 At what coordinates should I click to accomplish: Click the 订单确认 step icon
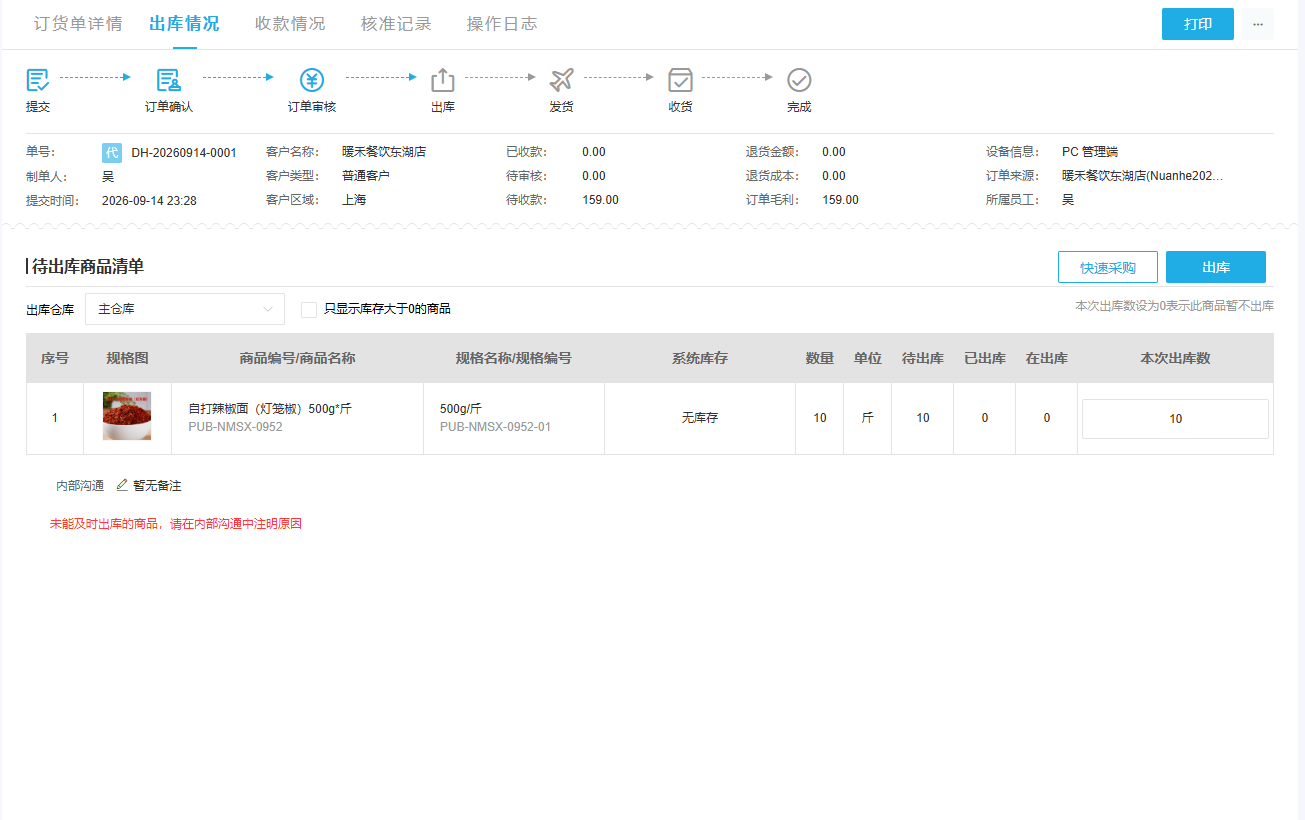pos(169,80)
